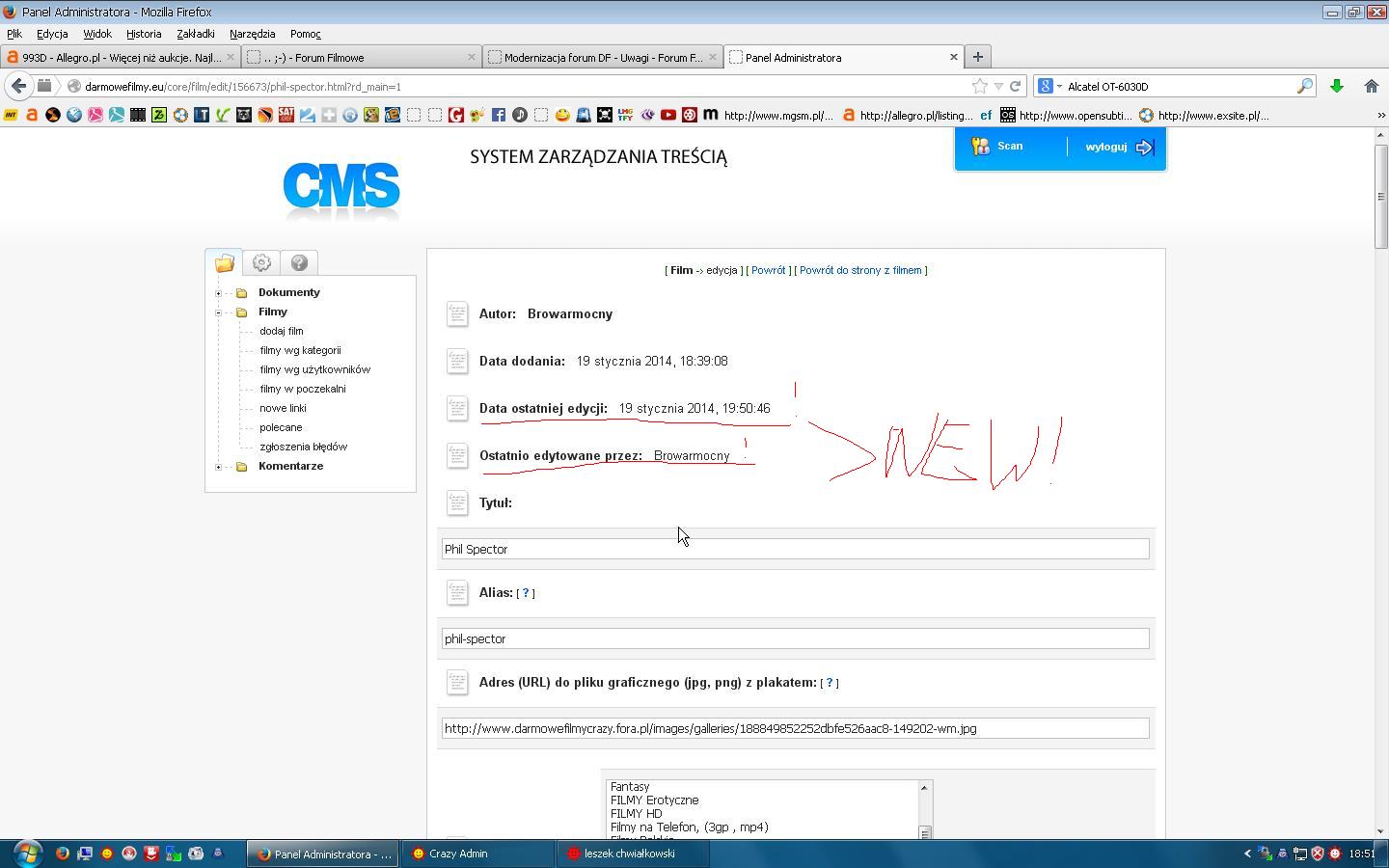
Task: Open the Edycja menu
Action: click(x=52, y=34)
